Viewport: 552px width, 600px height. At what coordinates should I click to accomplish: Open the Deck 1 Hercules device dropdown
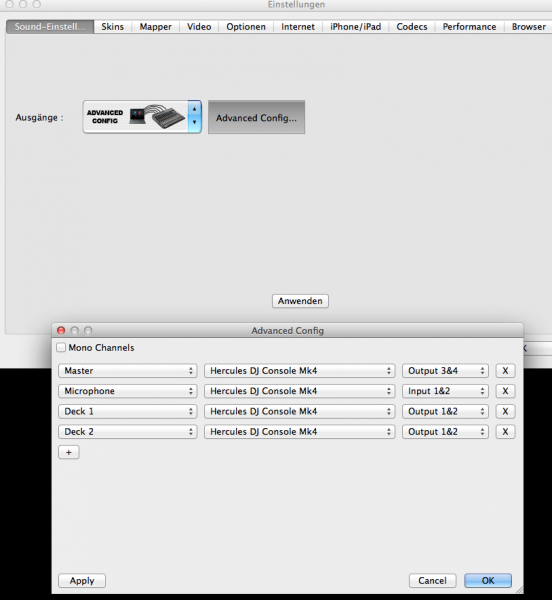coord(299,411)
